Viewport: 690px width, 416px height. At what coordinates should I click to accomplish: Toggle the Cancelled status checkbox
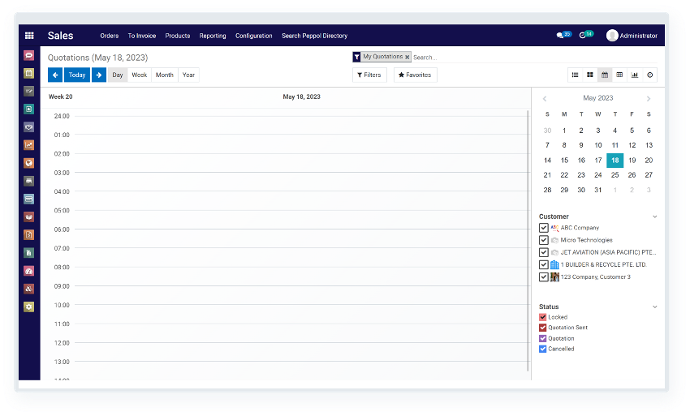click(543, 349)
